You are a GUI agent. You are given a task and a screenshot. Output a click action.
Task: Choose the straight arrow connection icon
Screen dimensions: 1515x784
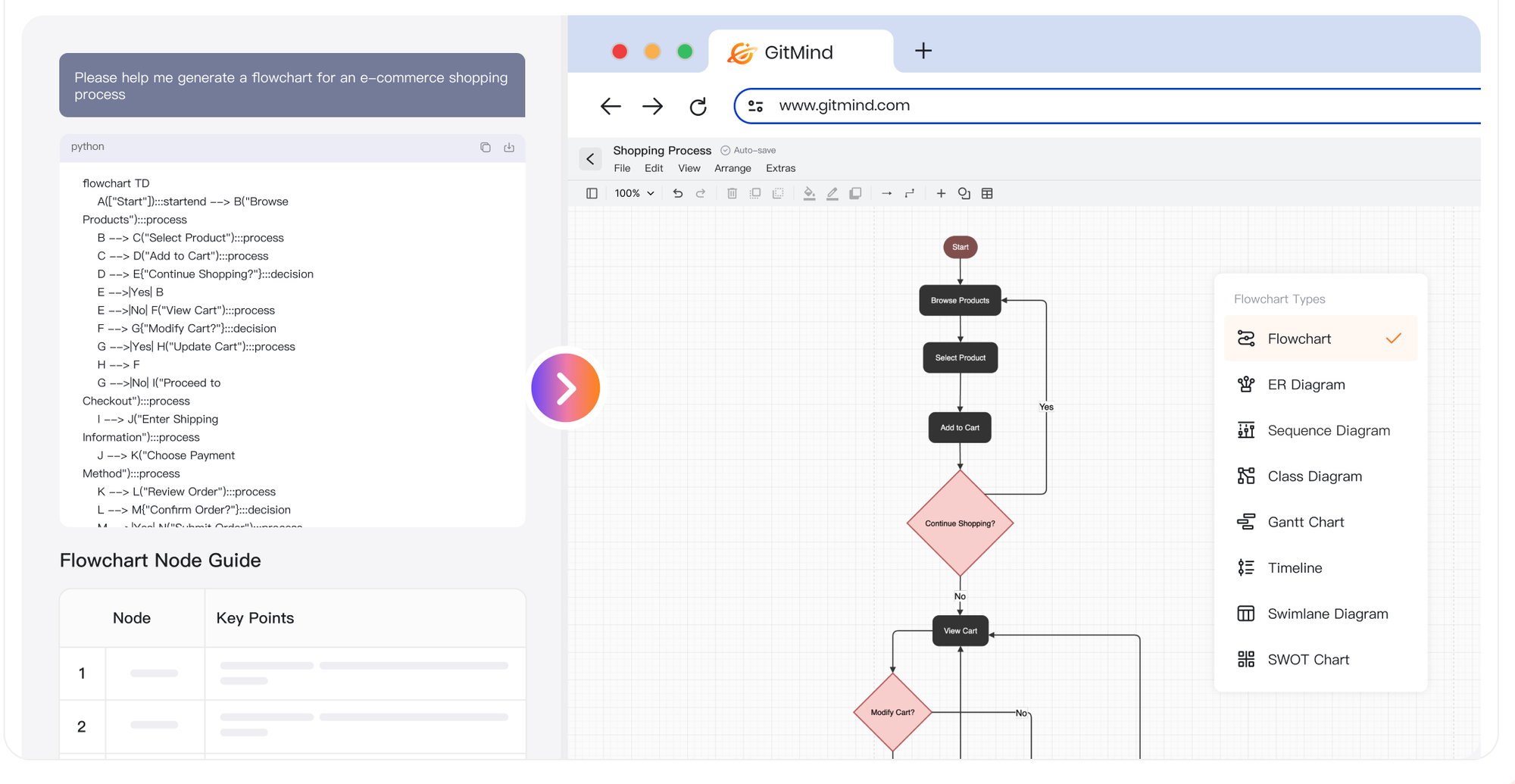[x=886, y=194]
